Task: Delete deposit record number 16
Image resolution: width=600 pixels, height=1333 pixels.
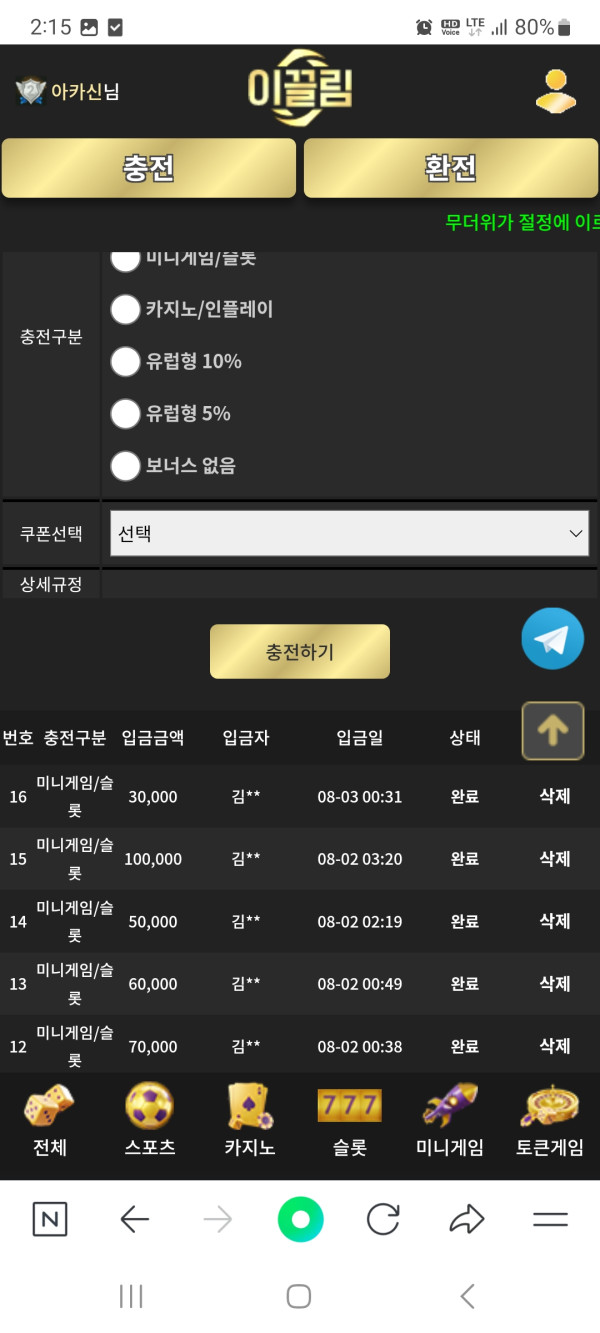Action: tap(555, 796)
